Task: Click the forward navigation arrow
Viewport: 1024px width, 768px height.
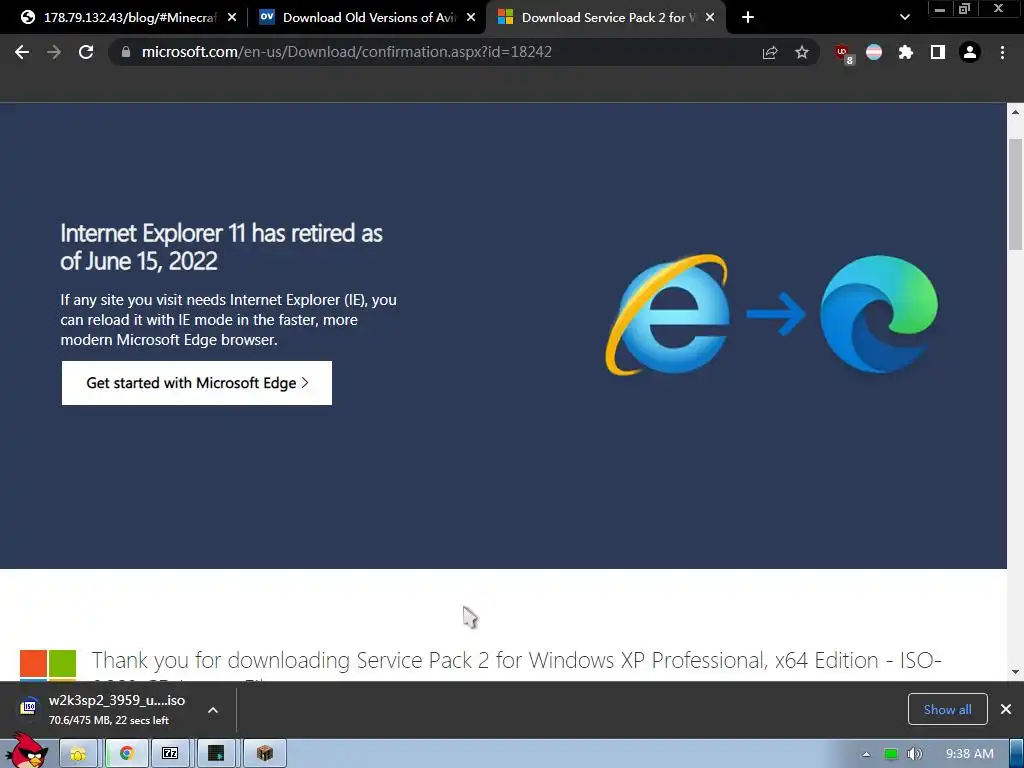Action: click(x=54, y=52)
